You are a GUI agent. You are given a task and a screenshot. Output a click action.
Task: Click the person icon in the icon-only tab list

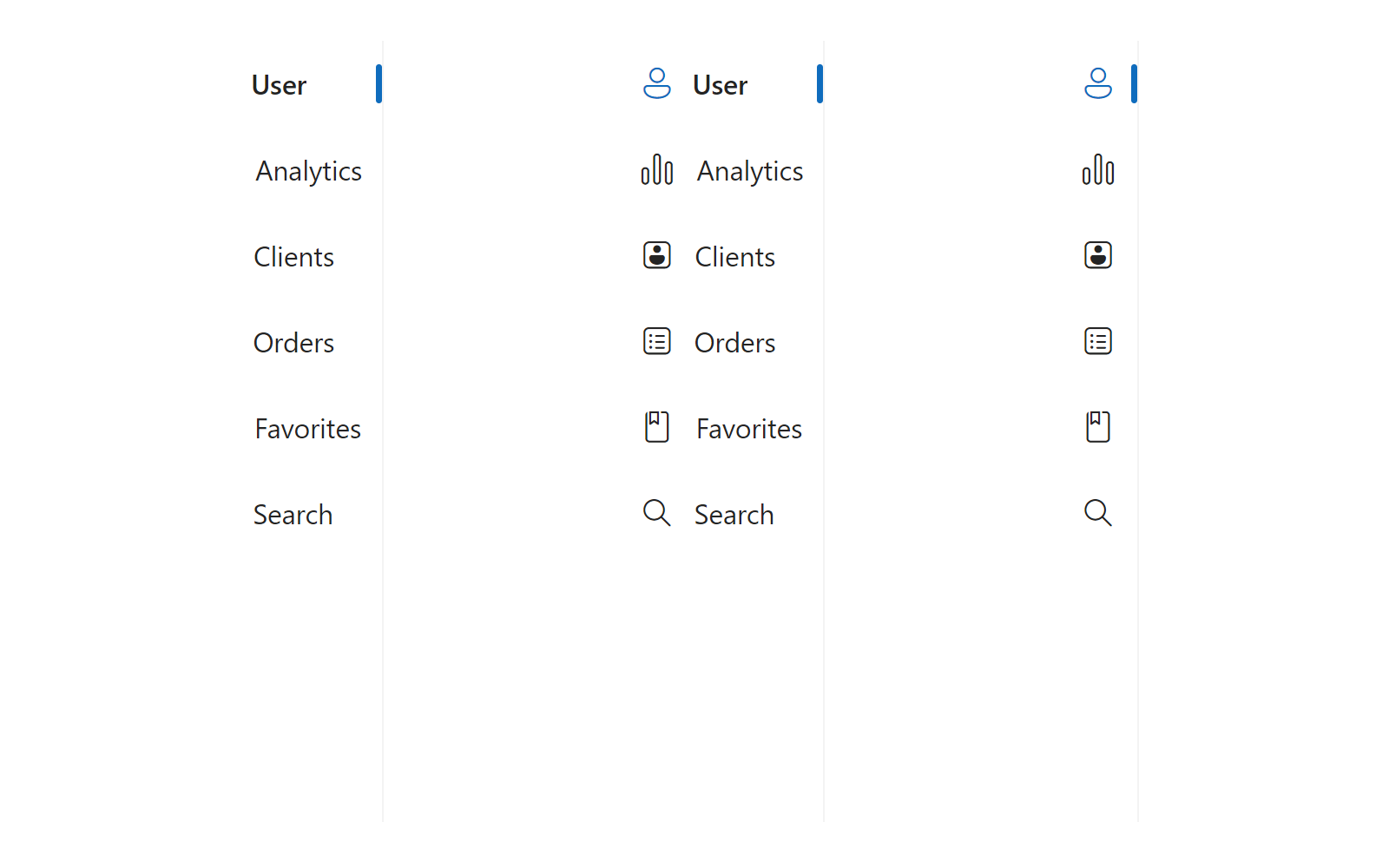pyautogui.click(x=1098, y=83)
